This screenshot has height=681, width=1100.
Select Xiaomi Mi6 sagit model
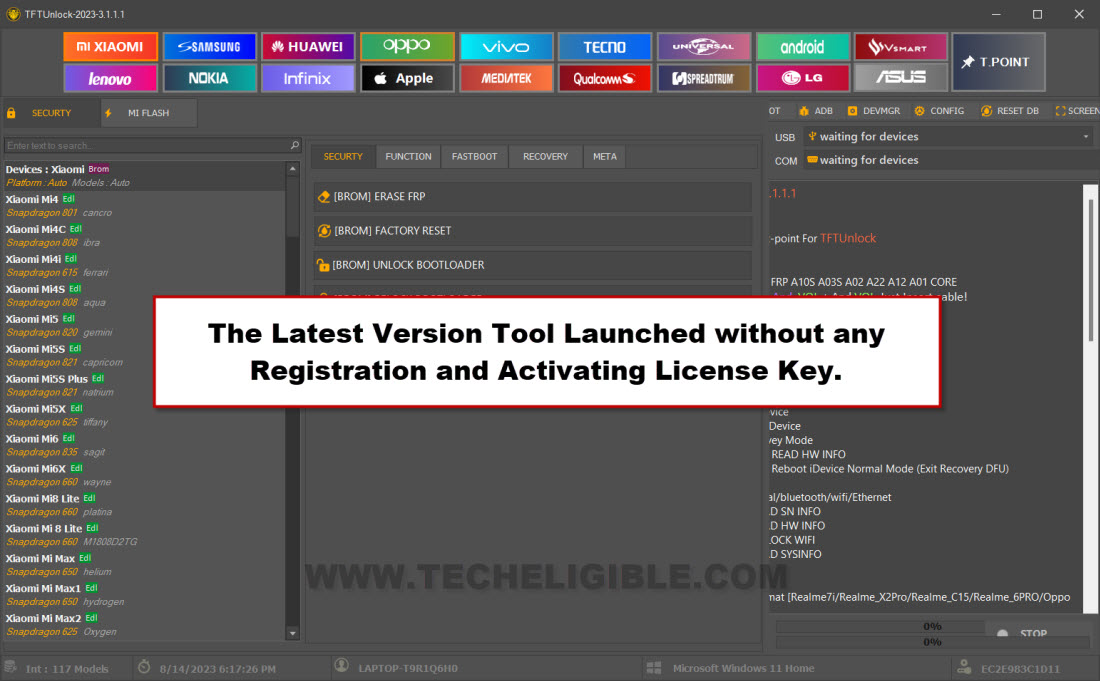144,445
